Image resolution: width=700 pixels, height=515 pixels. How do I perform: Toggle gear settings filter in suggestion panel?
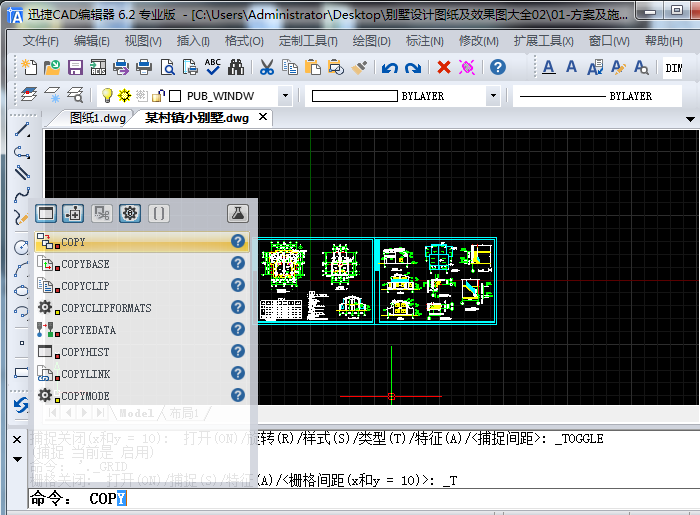130,213
